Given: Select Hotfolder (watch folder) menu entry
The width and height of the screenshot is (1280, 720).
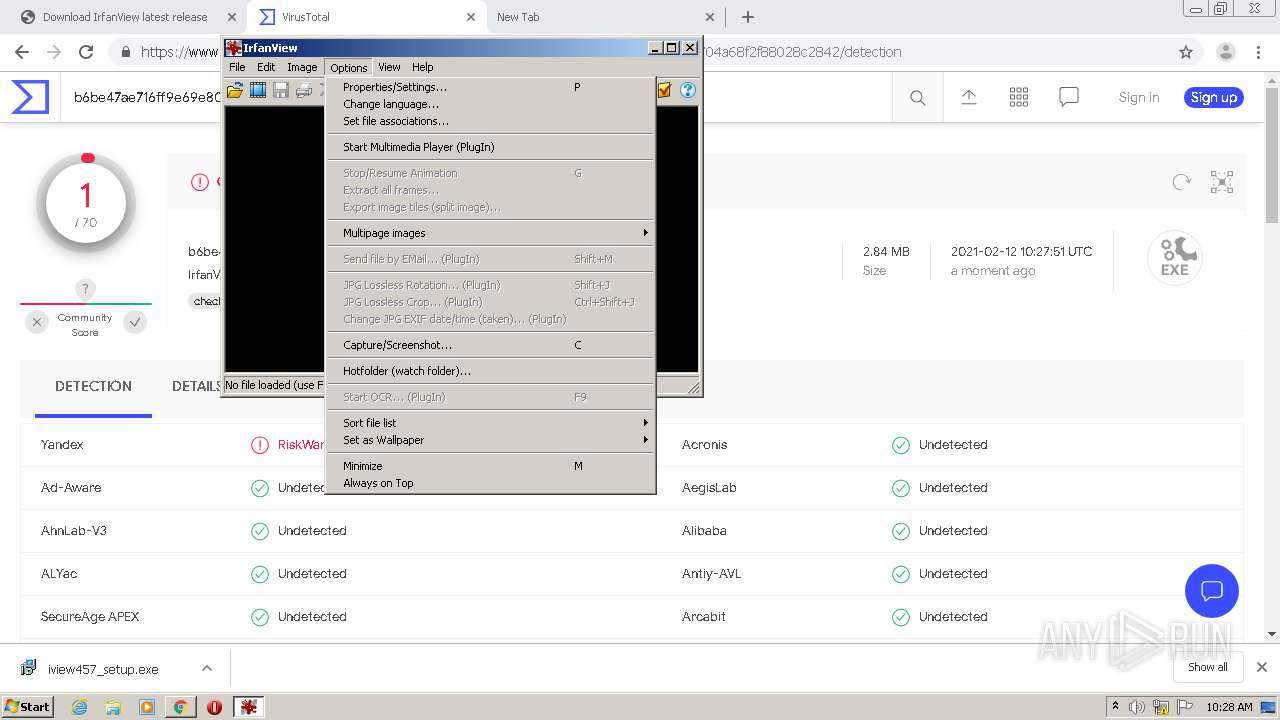Looking at the screenshot, I should point(491,371).
